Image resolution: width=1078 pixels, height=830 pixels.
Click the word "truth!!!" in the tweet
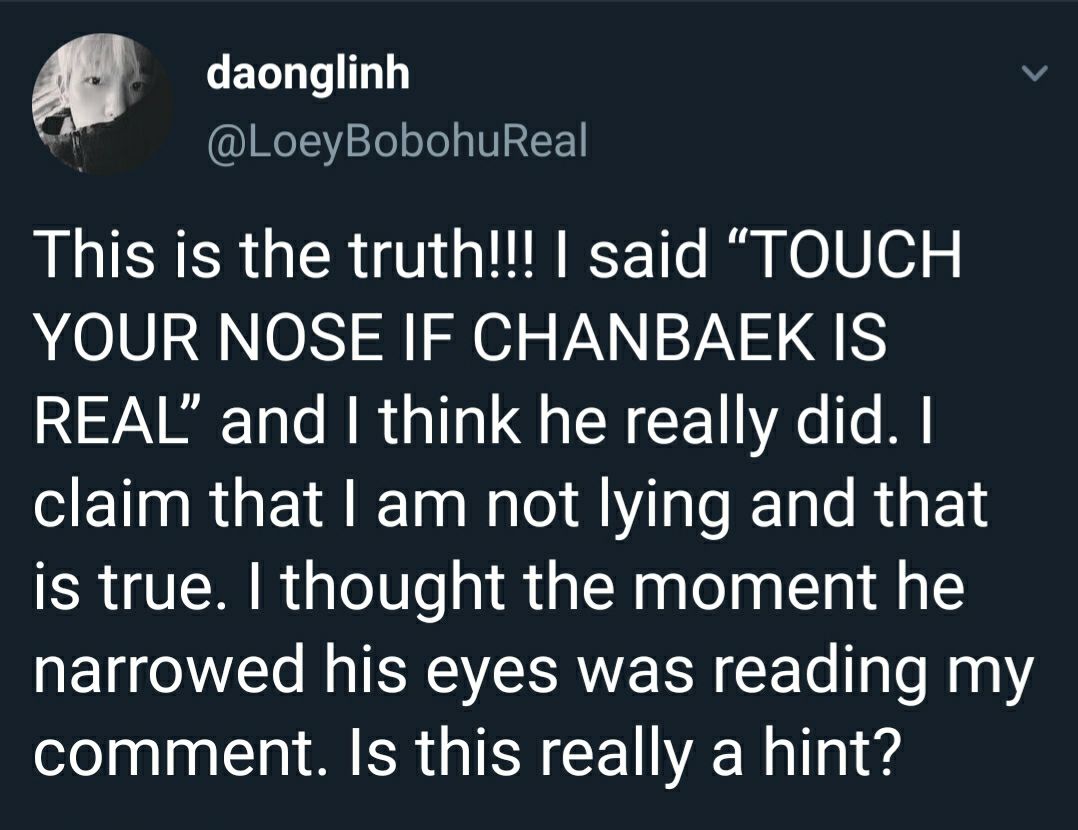(x=441, y=253)
